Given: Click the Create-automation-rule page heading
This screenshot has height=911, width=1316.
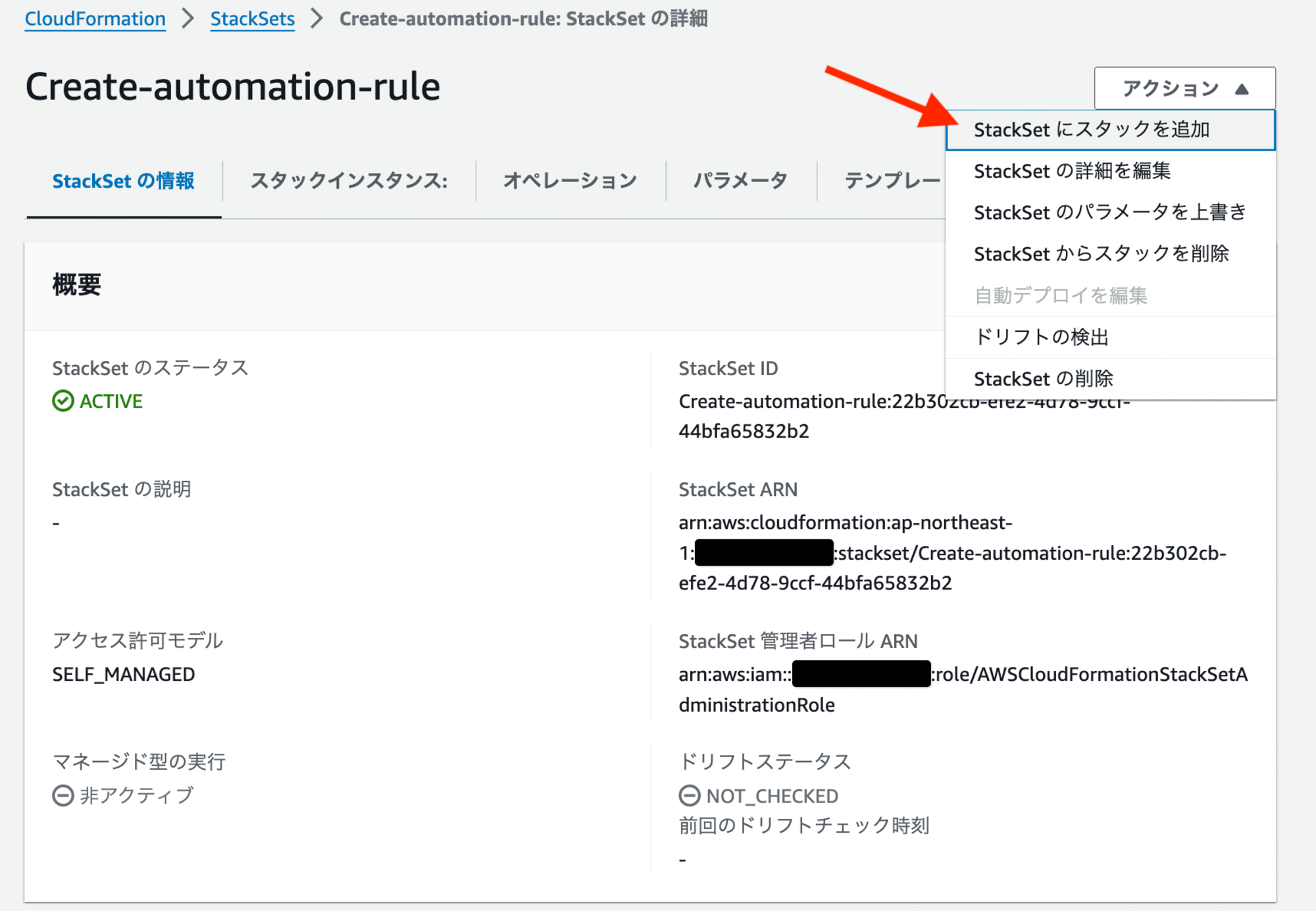Looking at the screenshot, I should coord(233,87).
